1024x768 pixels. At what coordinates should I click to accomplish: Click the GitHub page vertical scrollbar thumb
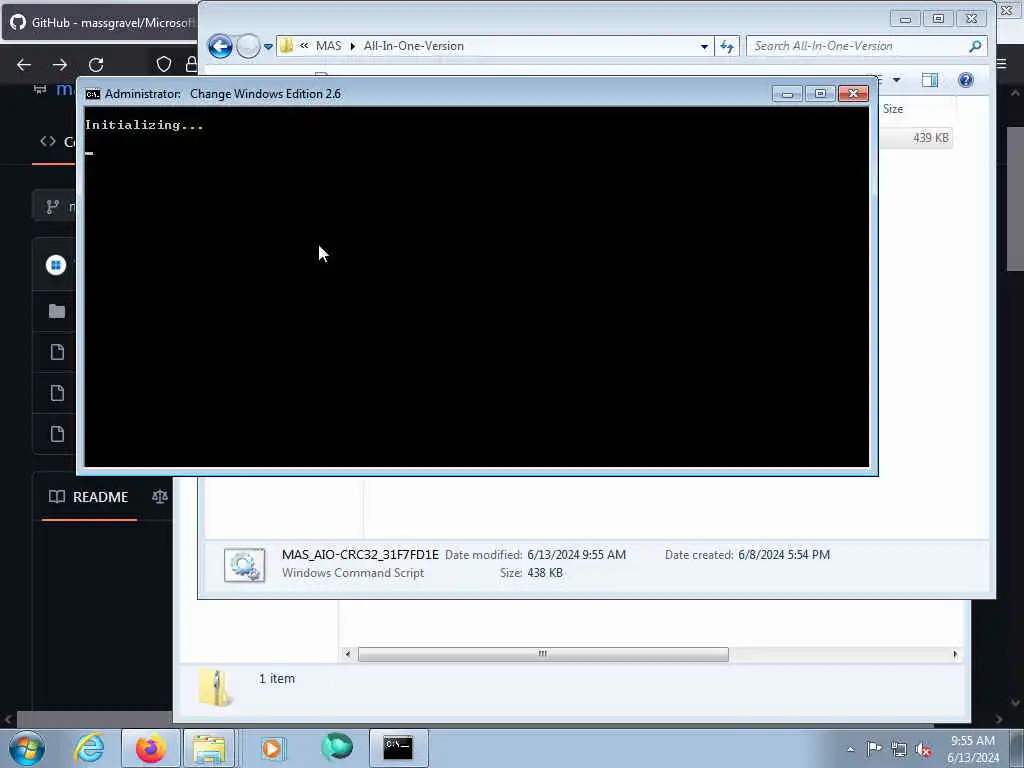[x=1015, y=199]
